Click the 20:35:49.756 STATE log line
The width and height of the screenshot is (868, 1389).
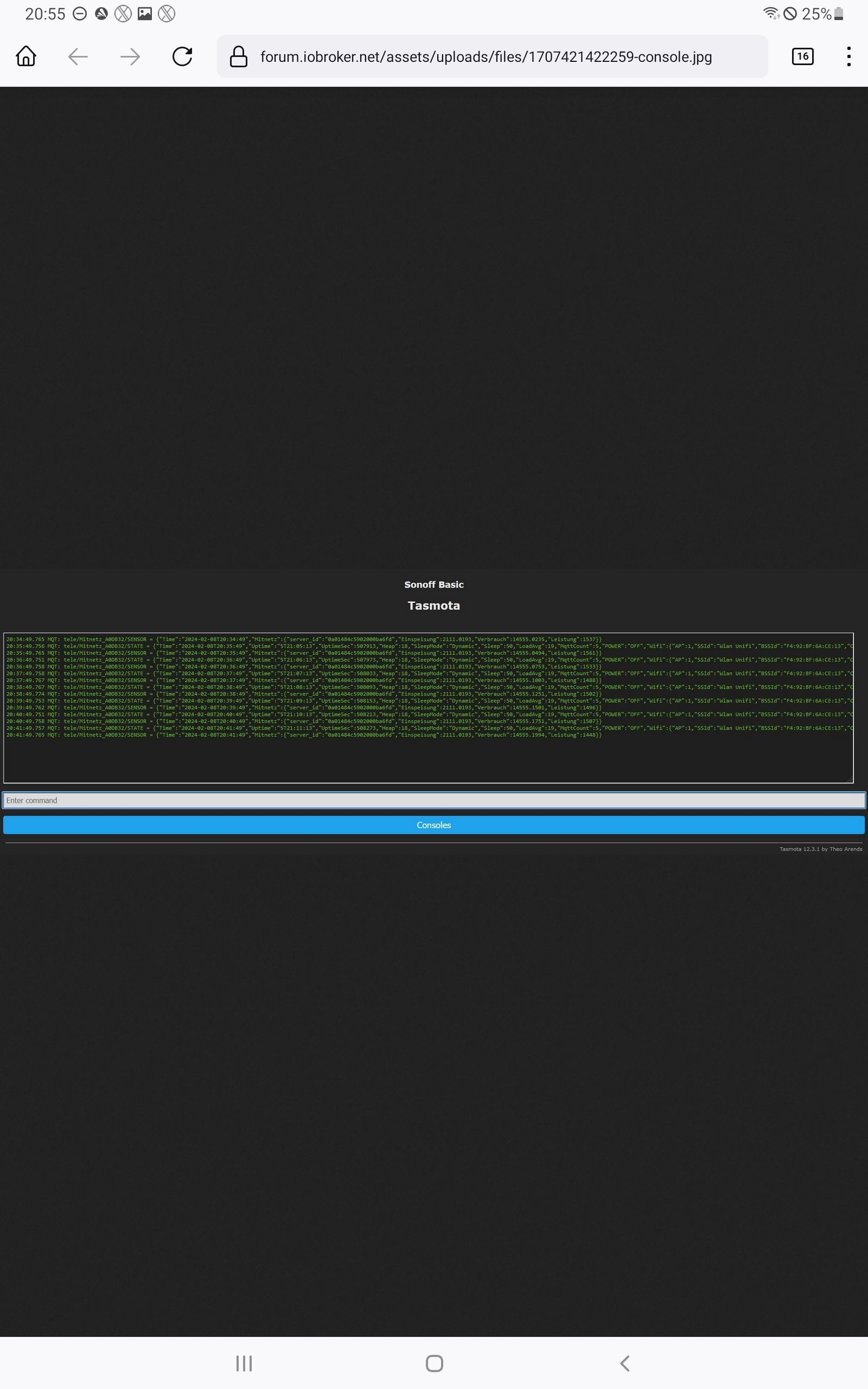pyautogui.click(x=430, y=646)
